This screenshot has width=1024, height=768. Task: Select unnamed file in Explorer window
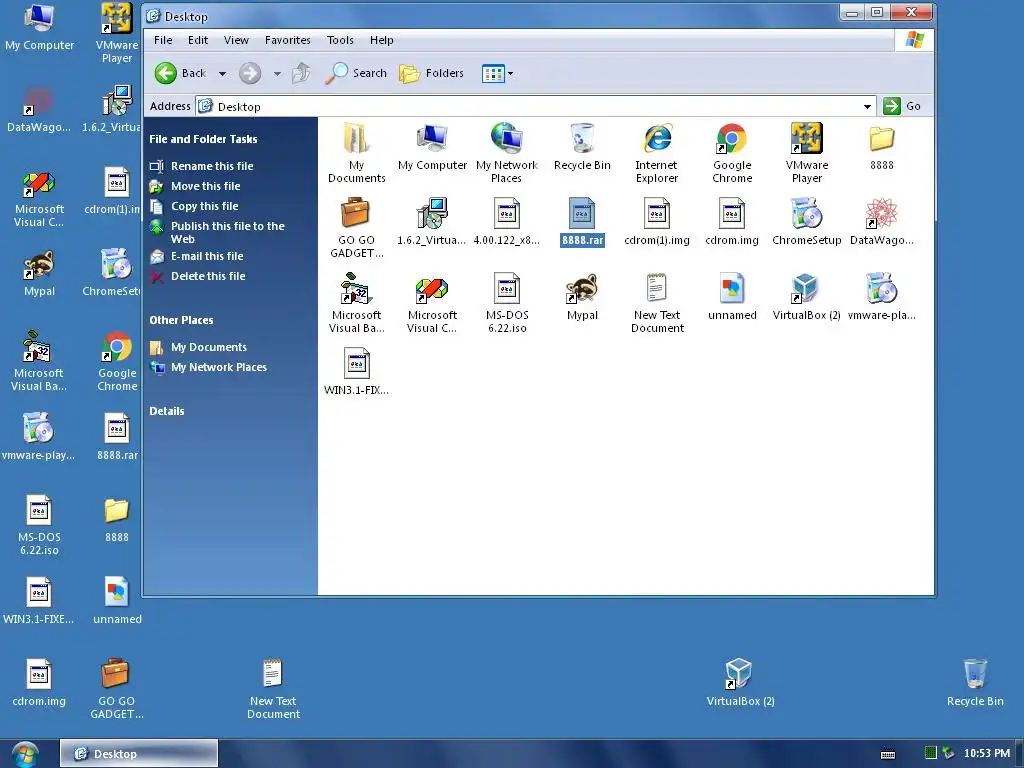pos(732,296)
